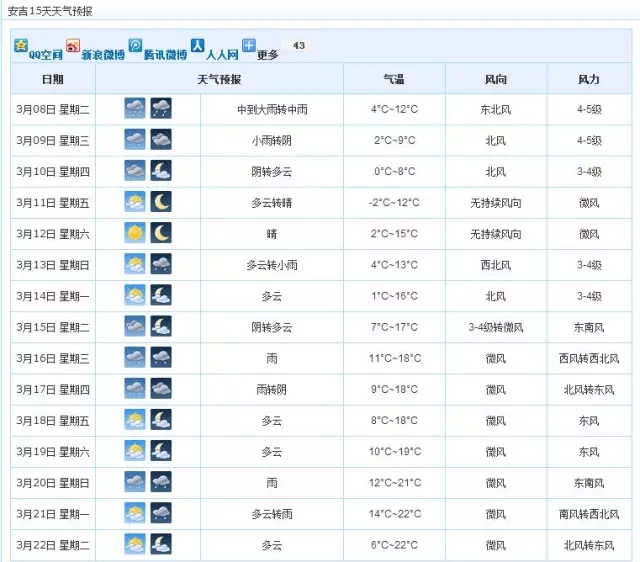Select the forecast text 小雨转阴
The height and width of the screenshot is (562, 640).
point(272,140)
